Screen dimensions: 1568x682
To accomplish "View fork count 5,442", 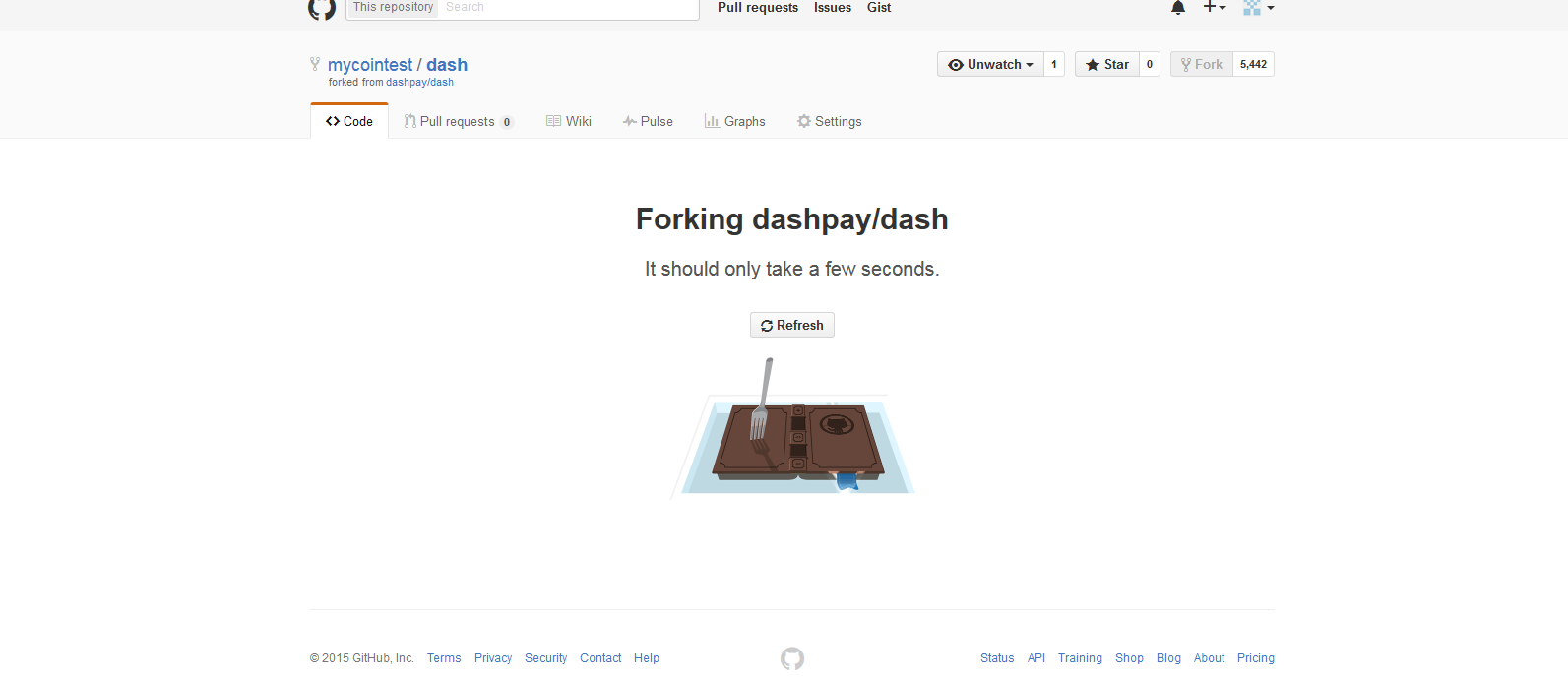I will (x=1254, y=64).
